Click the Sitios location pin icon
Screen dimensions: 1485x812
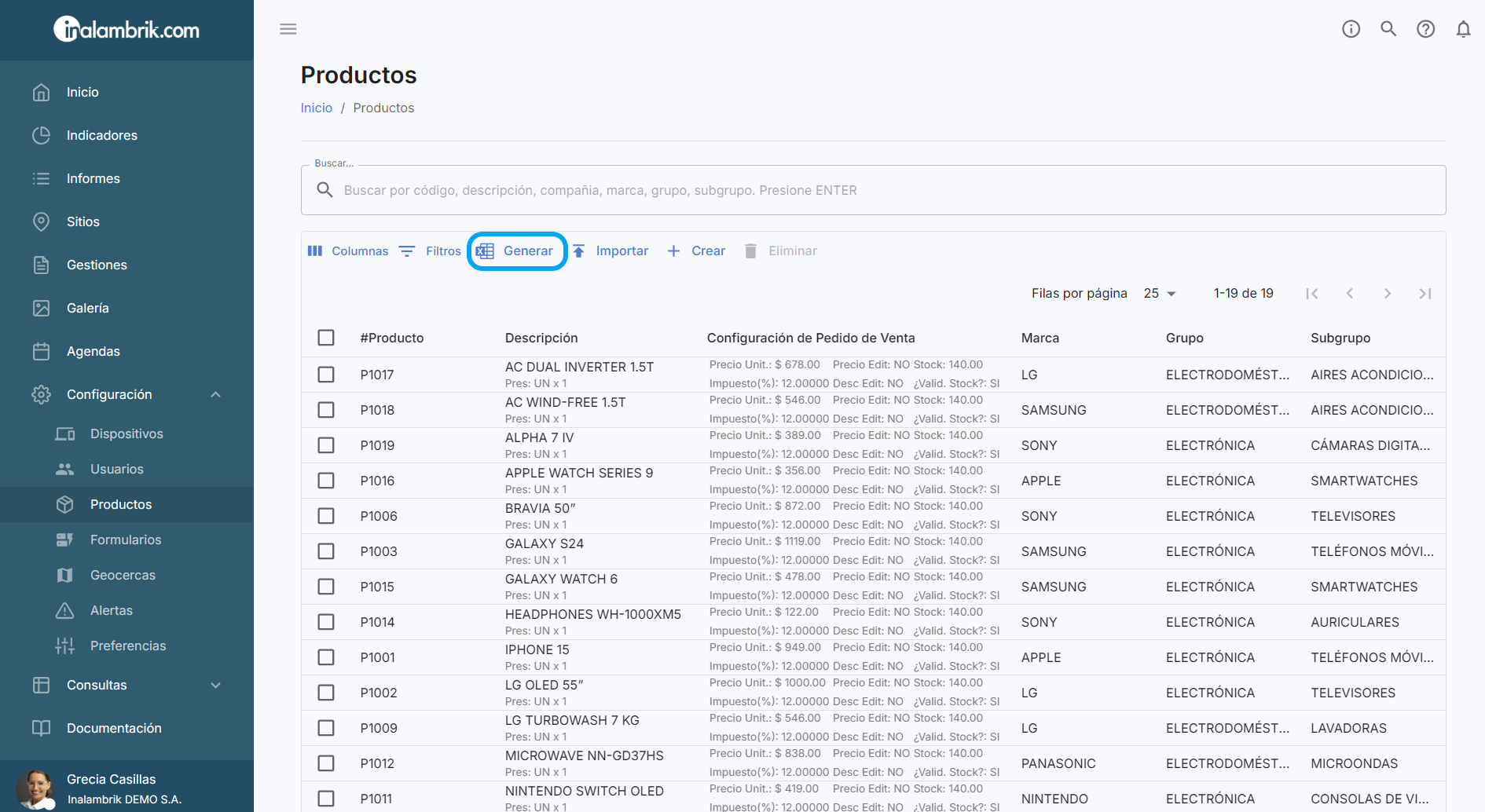pyautogui.click(x=42, y=221)
